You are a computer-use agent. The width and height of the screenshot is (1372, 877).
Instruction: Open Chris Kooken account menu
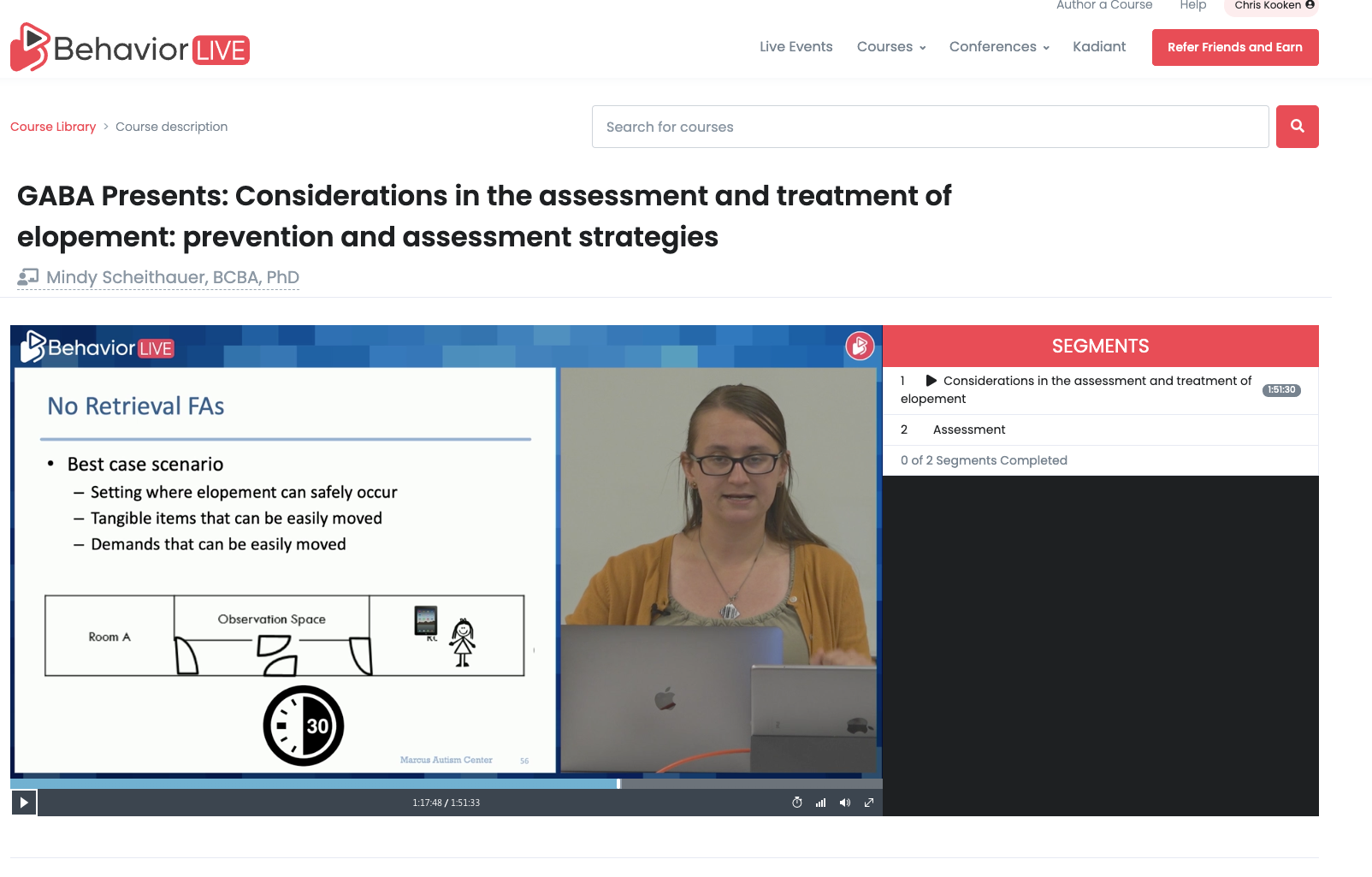point(1273,6)
